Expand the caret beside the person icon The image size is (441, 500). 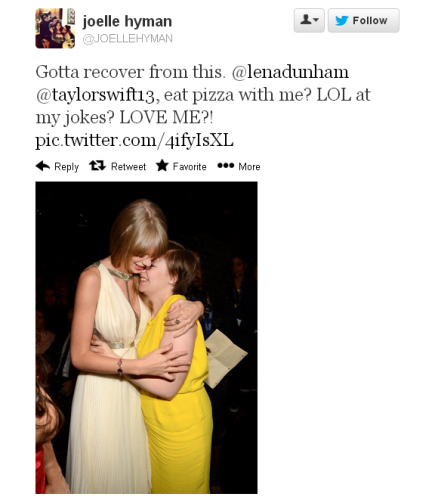(x=316, y=20)
